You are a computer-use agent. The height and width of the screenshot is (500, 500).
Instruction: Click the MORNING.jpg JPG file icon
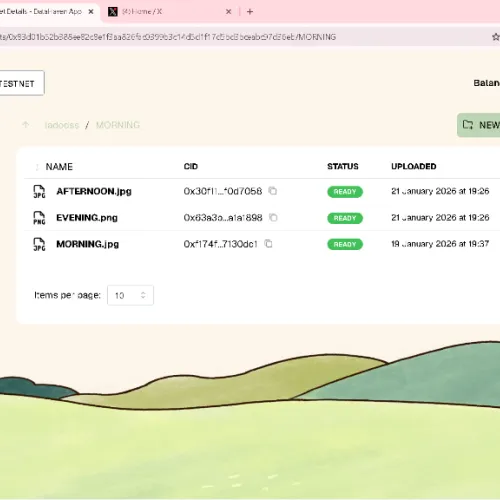(x=39, y=244)
